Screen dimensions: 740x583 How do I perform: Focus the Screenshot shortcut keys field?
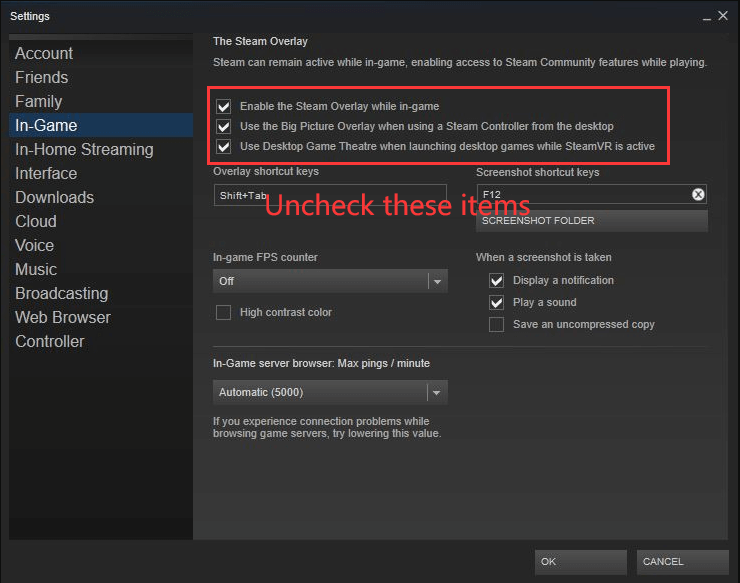click(x=591, y=194)
